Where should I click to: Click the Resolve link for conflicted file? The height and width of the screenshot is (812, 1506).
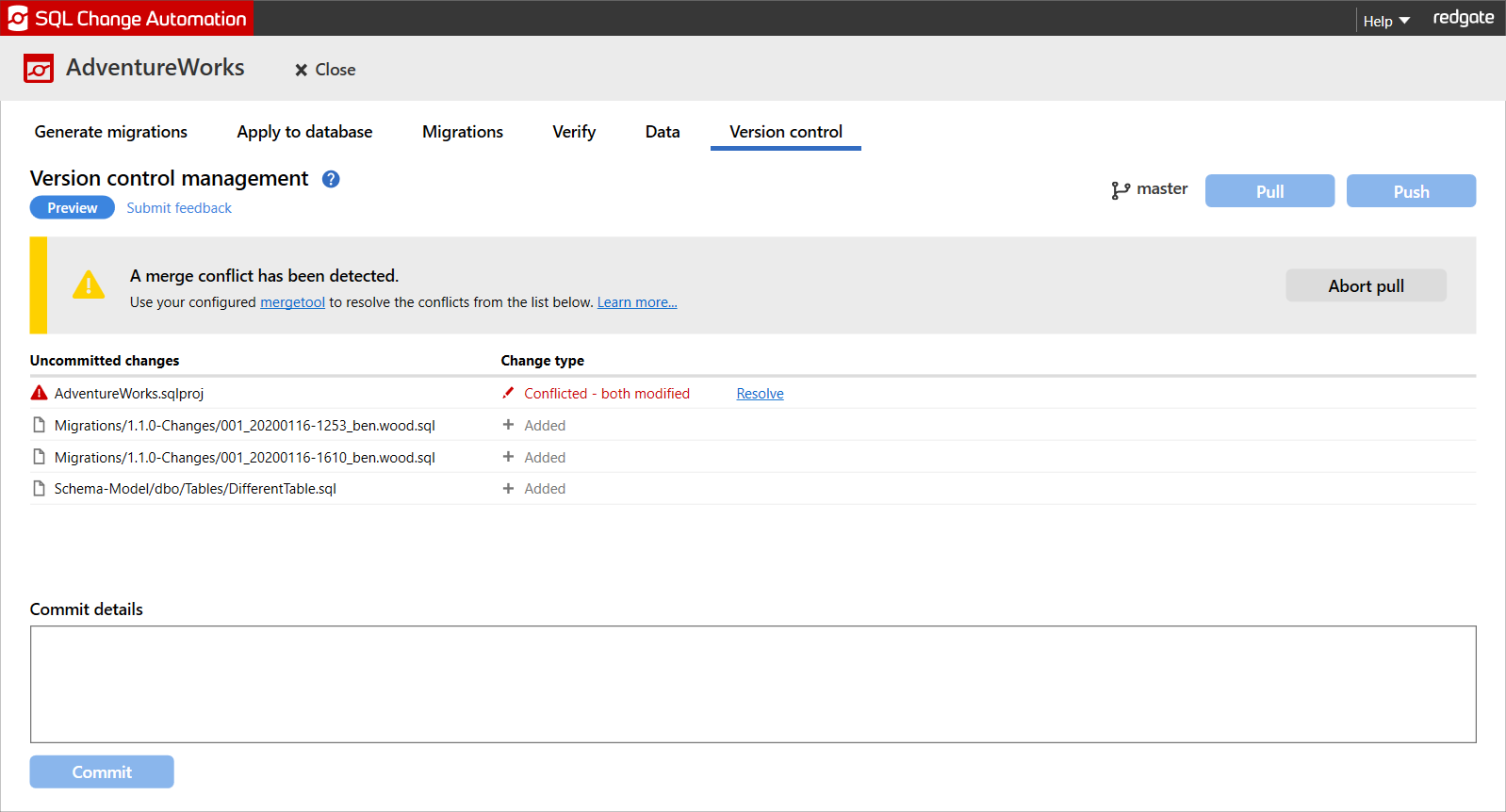[760, 394]
